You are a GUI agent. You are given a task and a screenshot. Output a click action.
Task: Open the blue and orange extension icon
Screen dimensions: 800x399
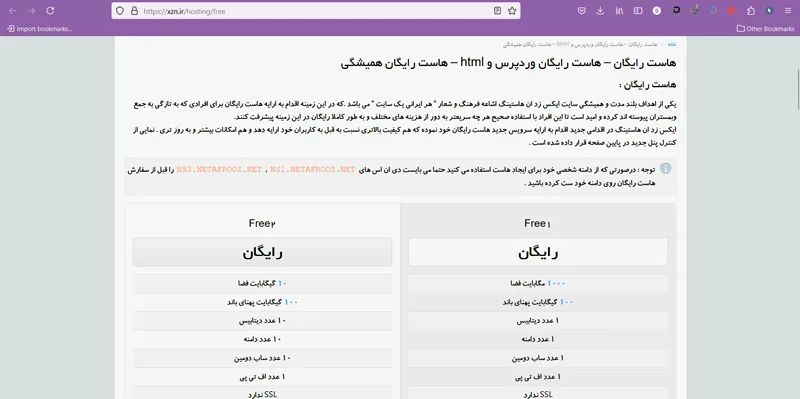pos(713,11)
